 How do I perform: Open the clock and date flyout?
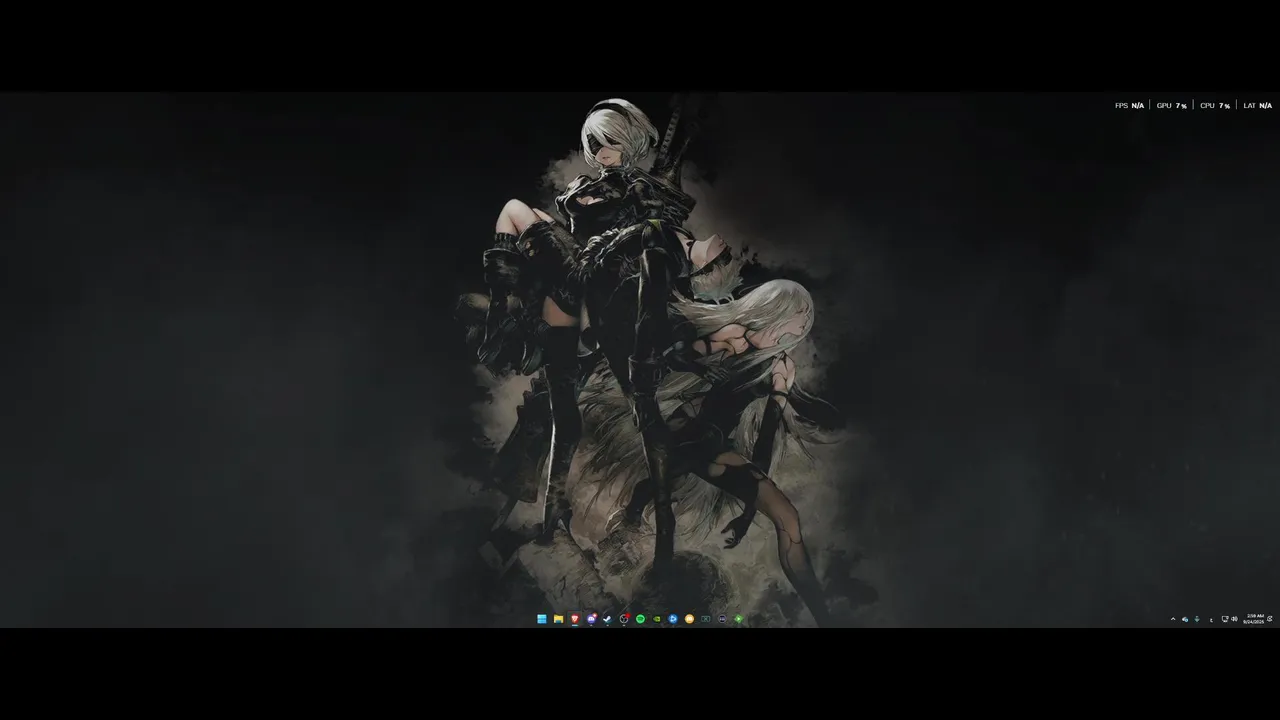pyautogui.click(x=1254, y=619)
